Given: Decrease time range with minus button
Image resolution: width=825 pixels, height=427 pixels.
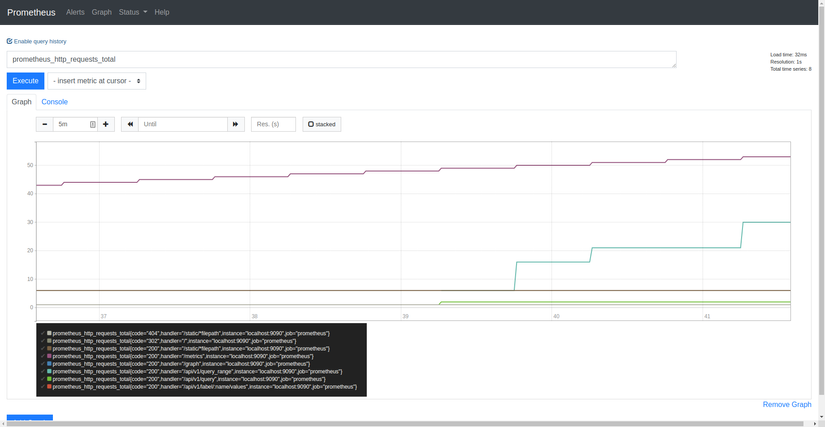Looking at the screenshot, I should (45, 124).
